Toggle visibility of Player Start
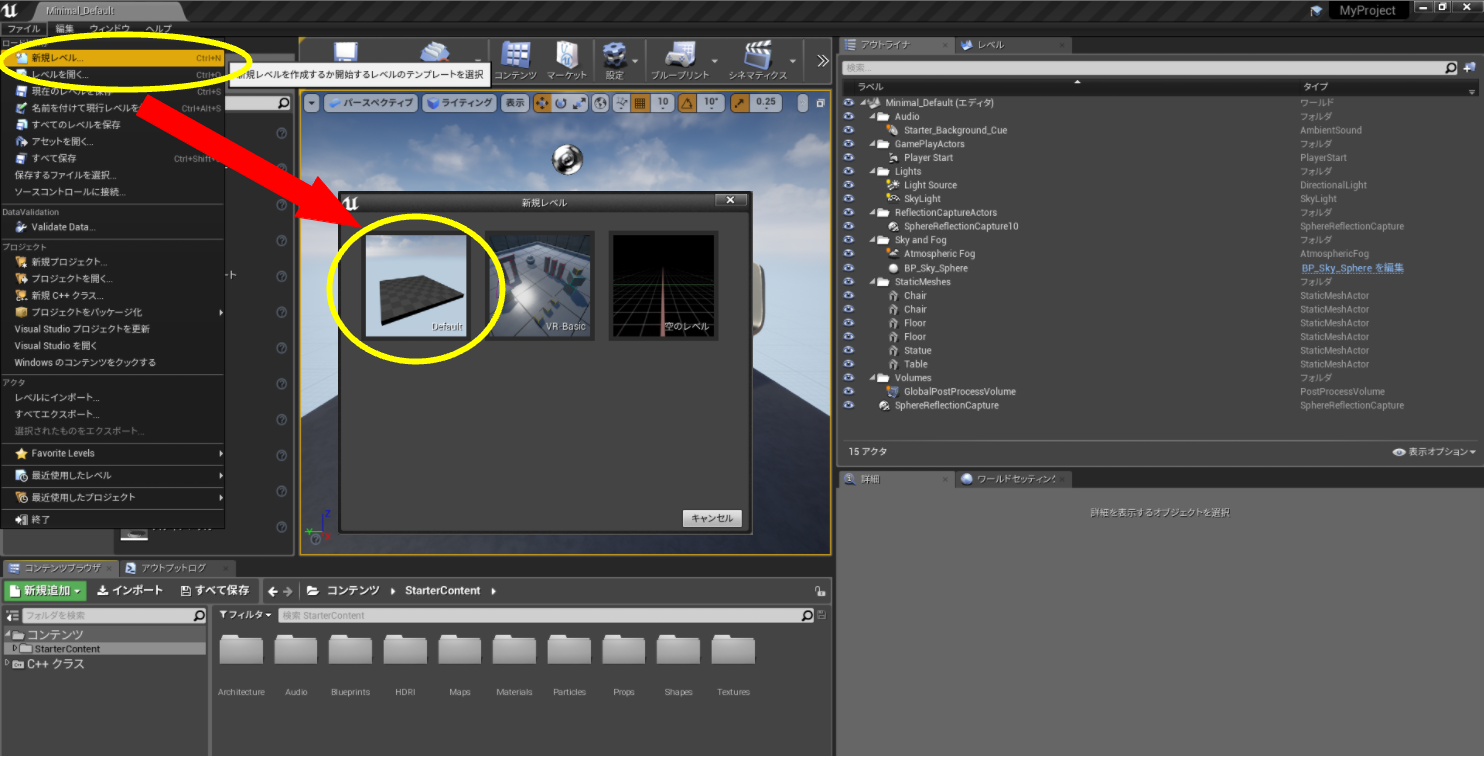Image resolution: width=1484 pixels, height=757 pixels. [849, 158]
